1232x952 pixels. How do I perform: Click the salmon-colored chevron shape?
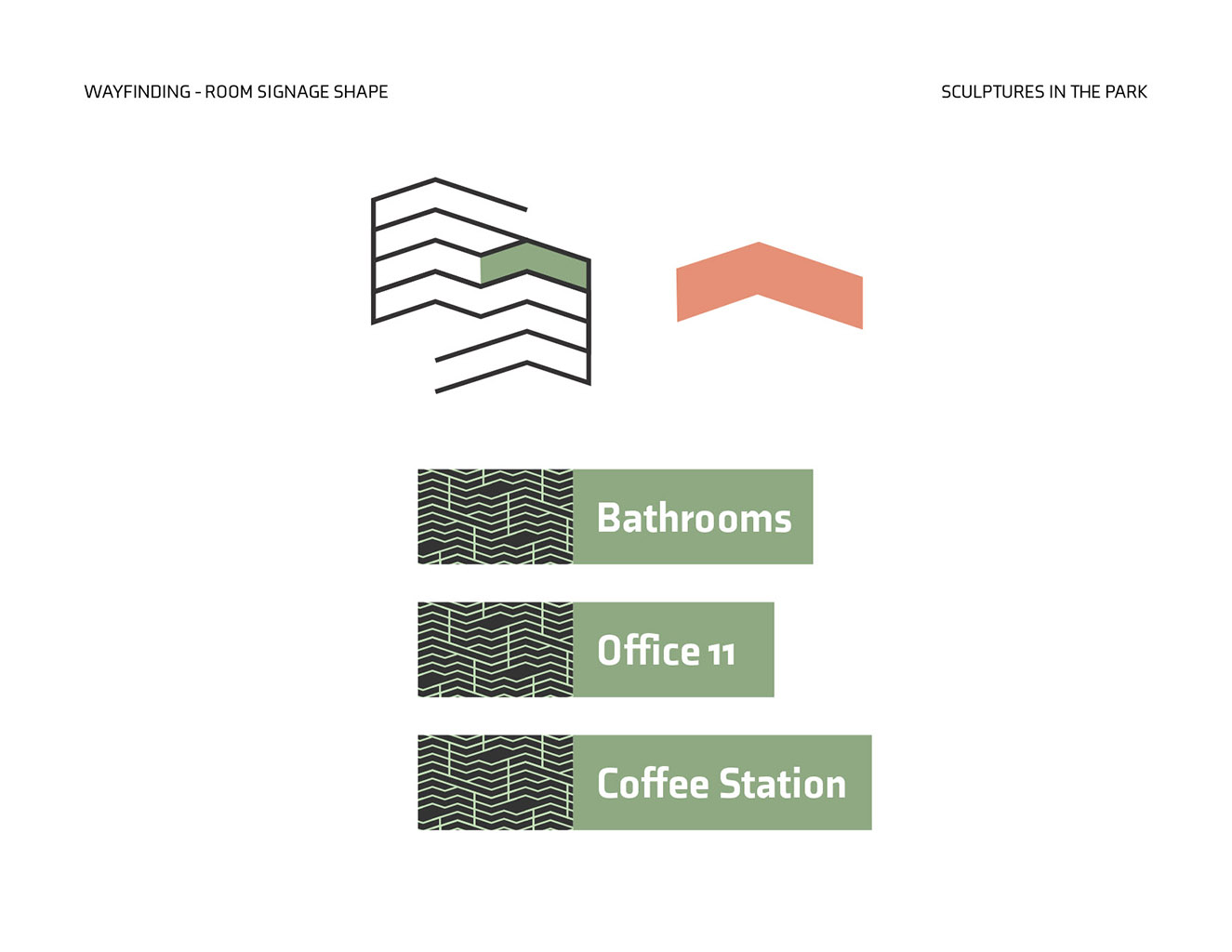pyautogui.click(x=769, y=284)
